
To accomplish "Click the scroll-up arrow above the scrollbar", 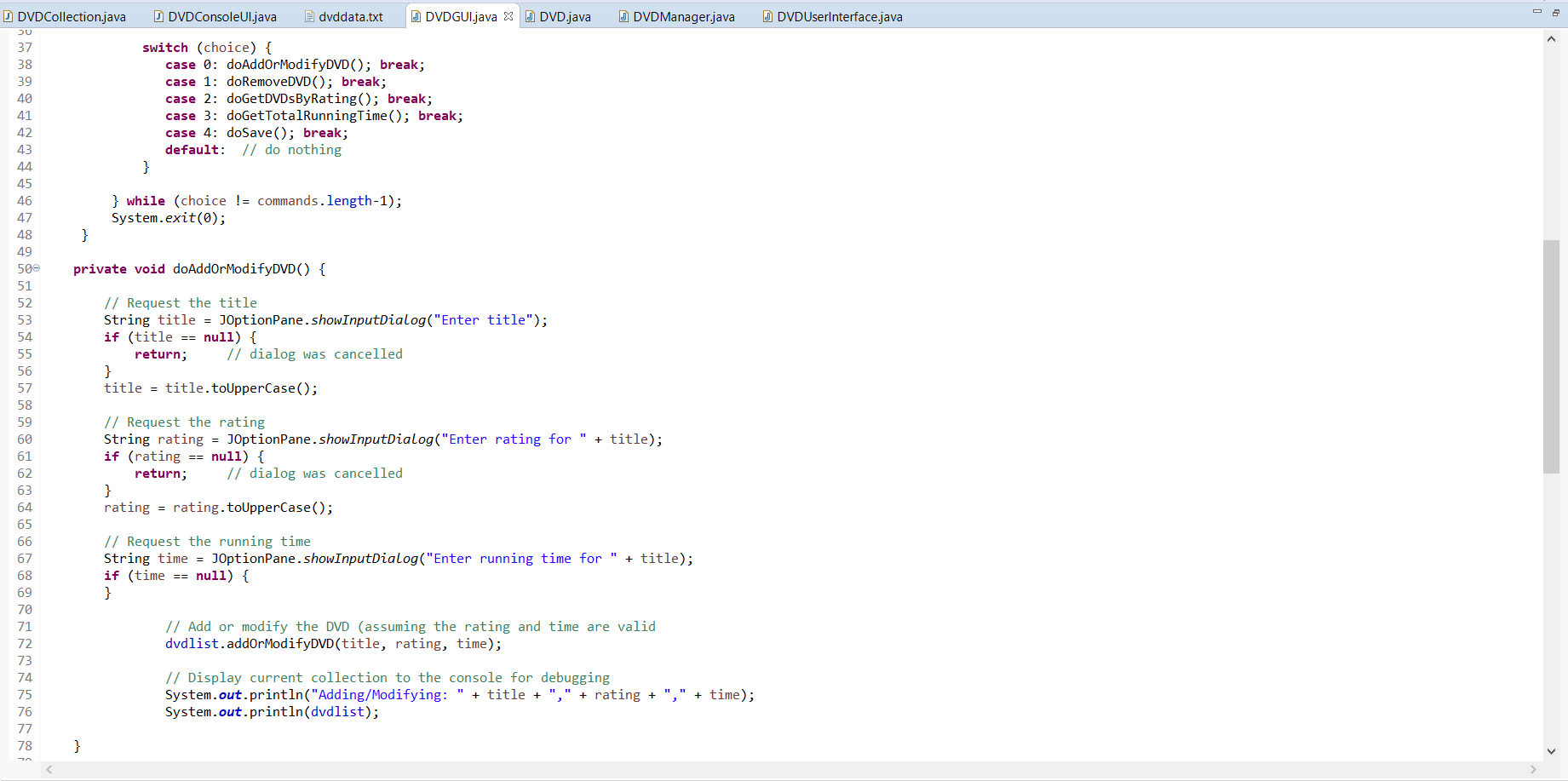I will coord(1552,38).
